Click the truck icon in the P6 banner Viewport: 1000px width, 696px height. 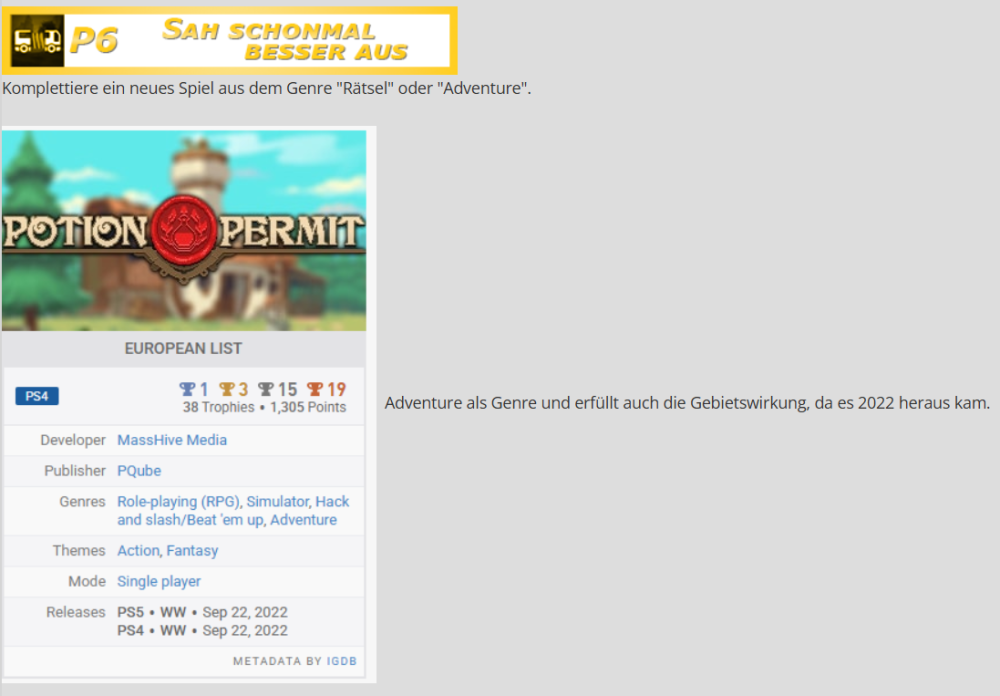coord(38,41)
